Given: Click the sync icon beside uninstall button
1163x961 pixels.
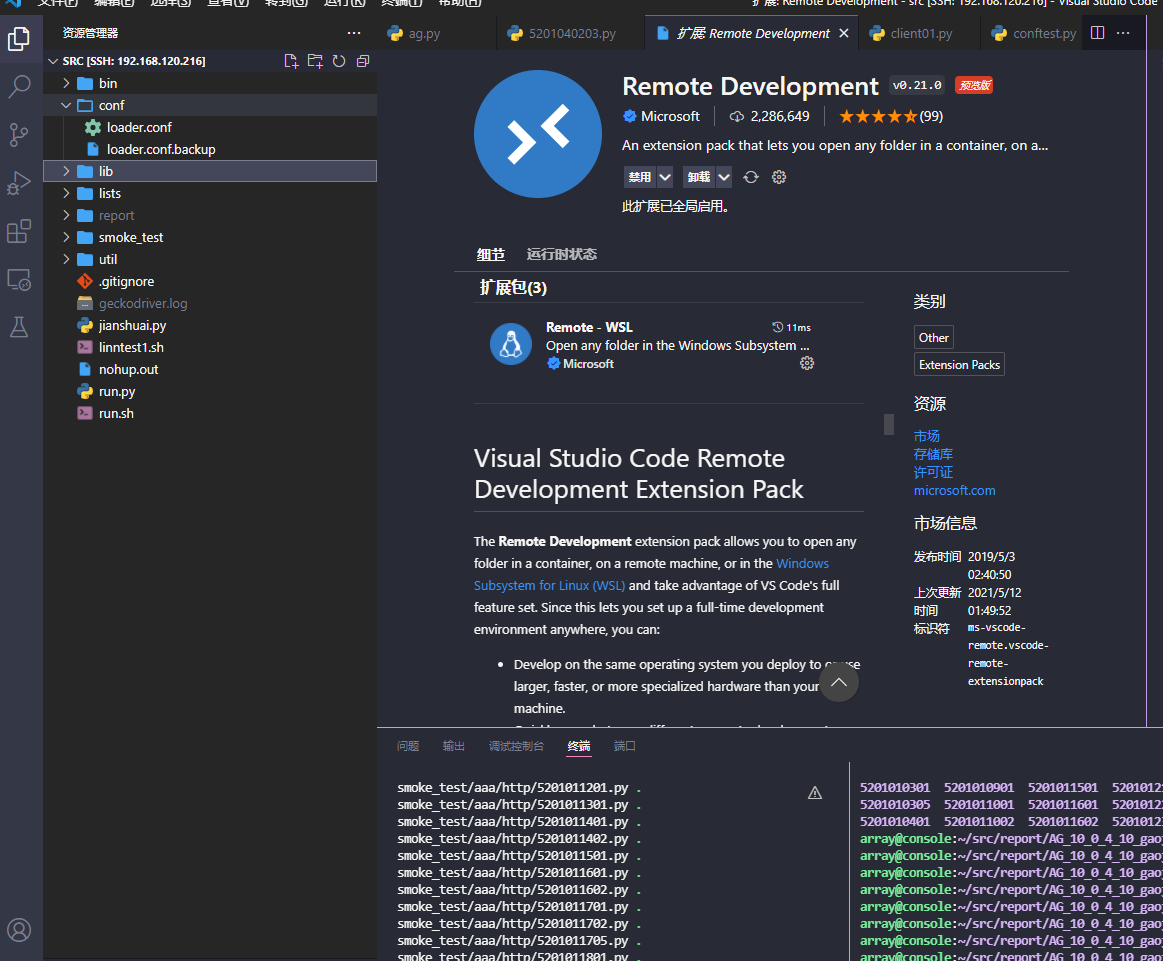Looking at the screenshot, I should click(x=751, y=177).
